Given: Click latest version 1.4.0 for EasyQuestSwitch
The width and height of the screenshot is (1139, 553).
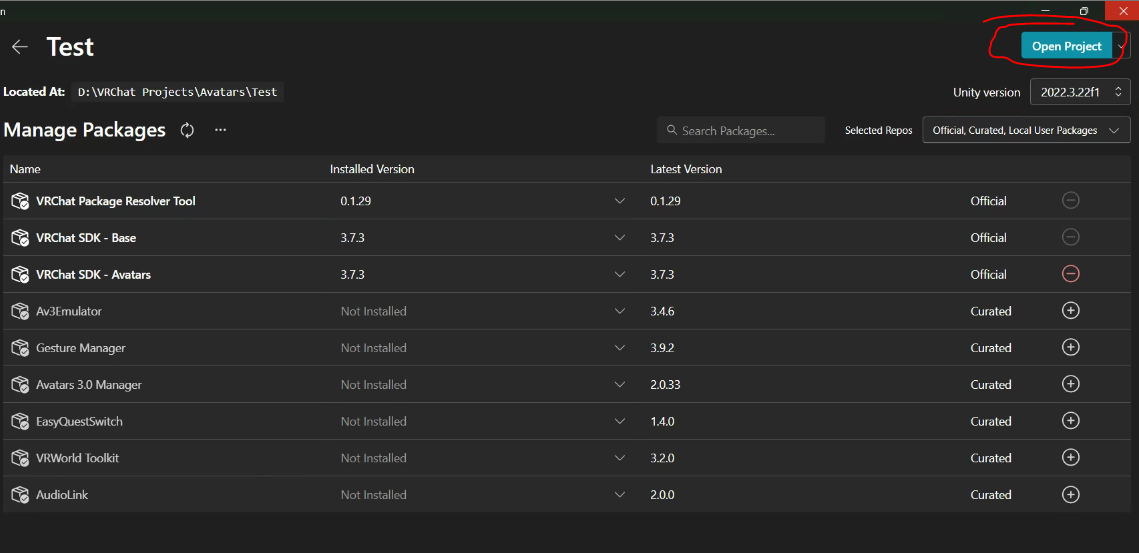Looking at the screenshot, I should pyautogui.click(x=662, y=421).
